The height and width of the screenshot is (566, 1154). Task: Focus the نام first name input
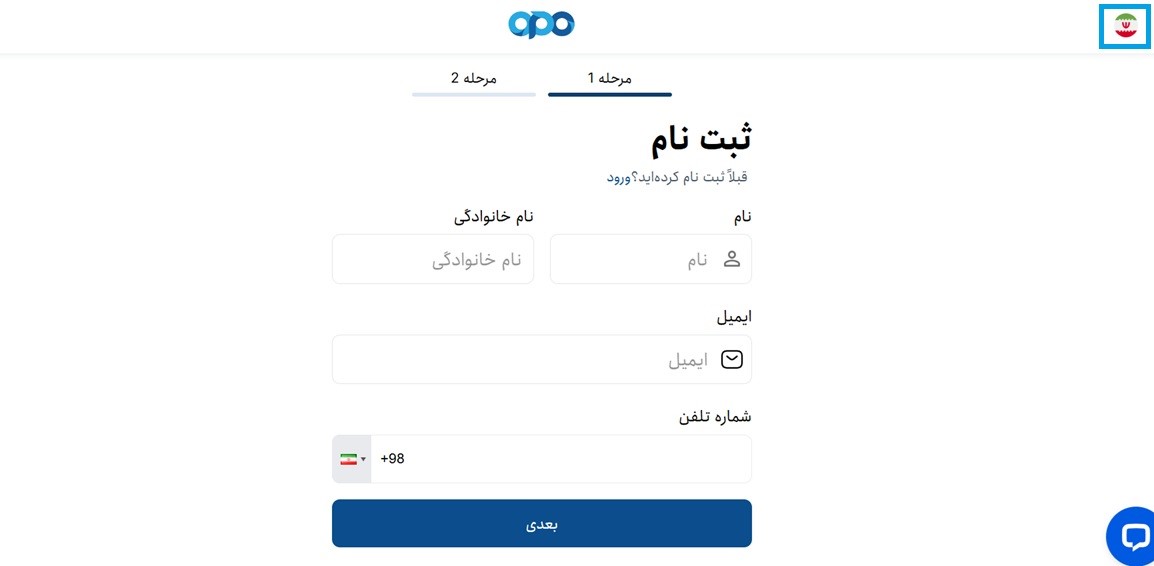[640, 259]
